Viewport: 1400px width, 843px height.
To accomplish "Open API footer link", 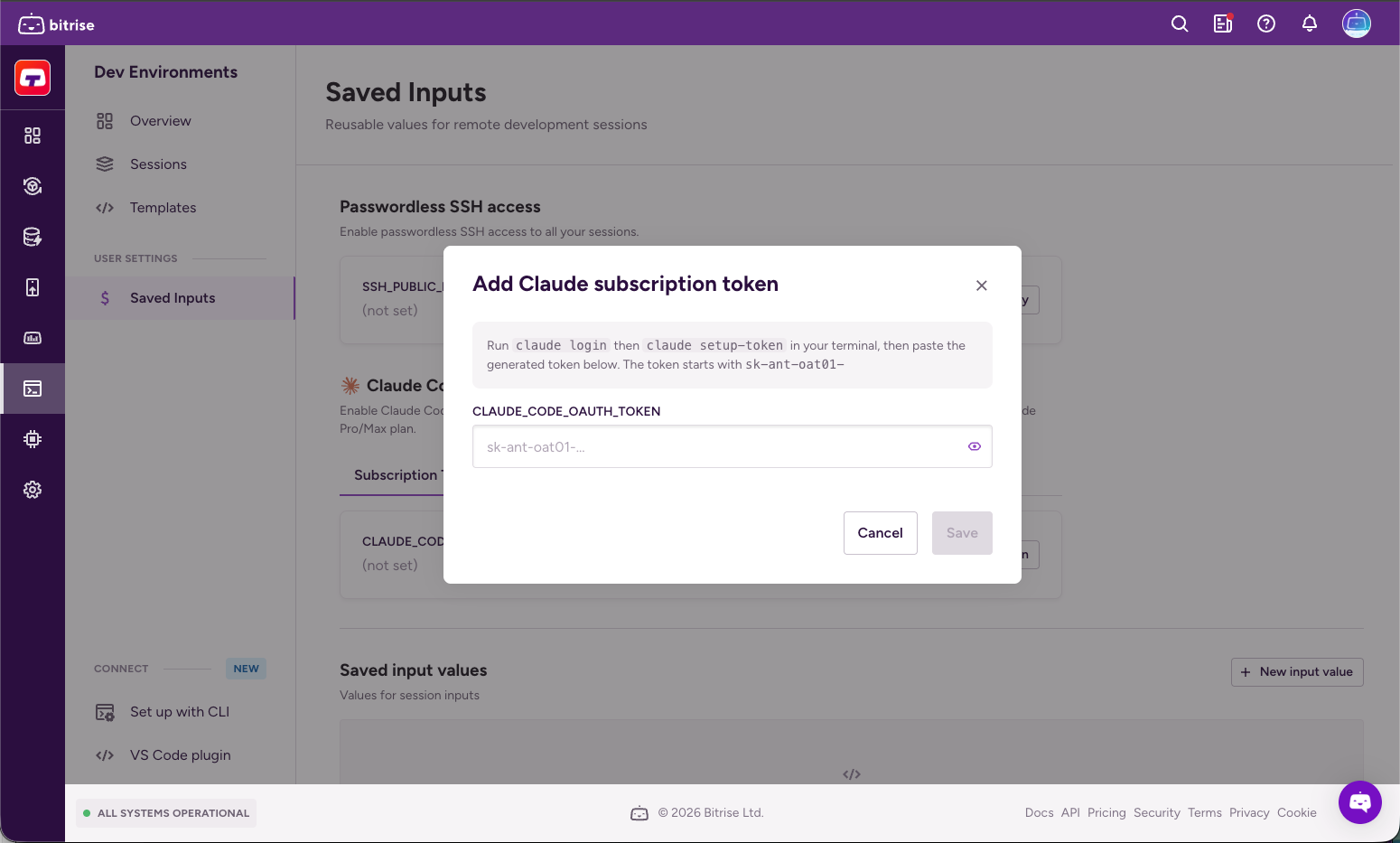I will pyautogui.click(x=1070, y=813).
